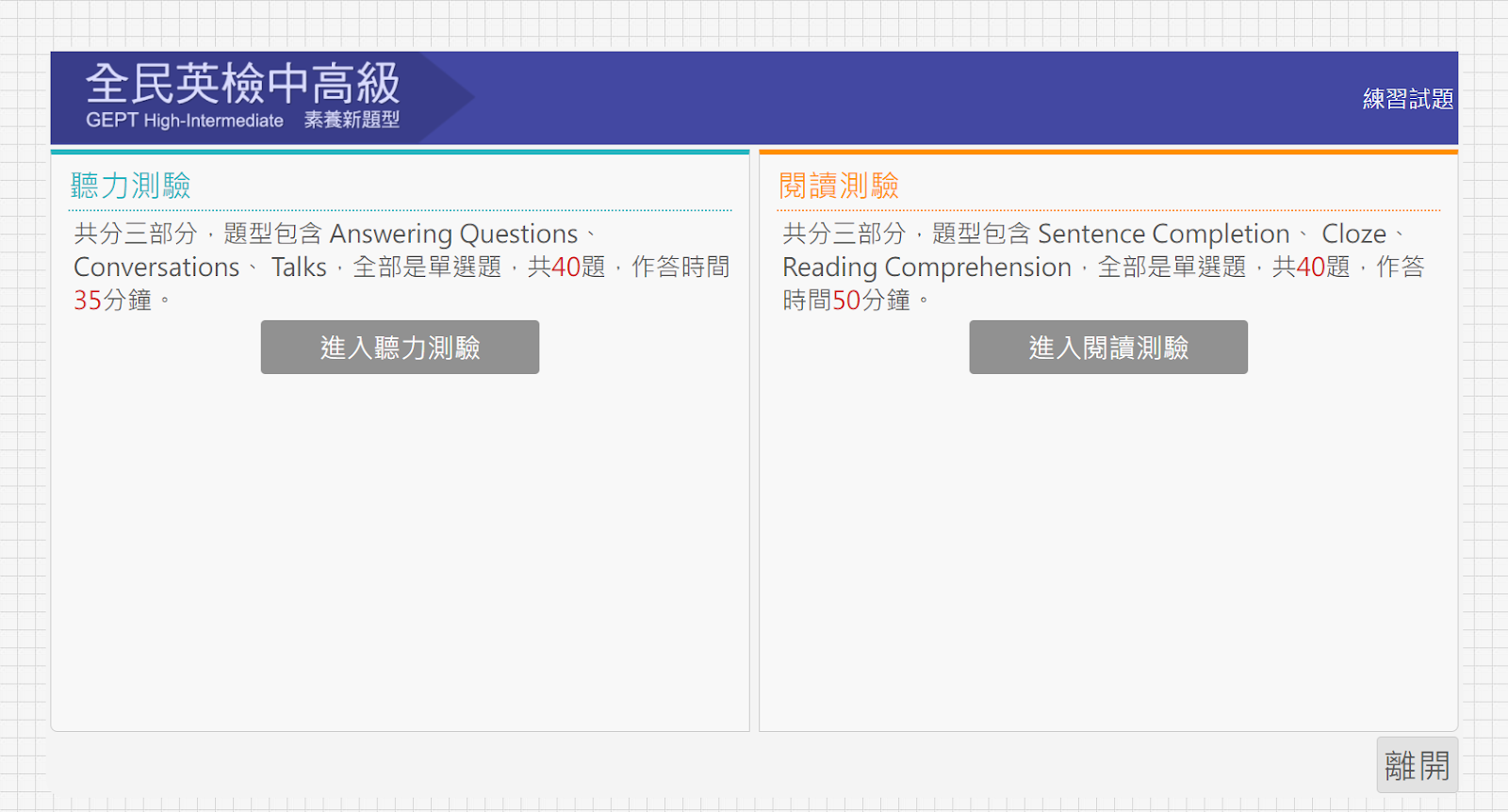This screenshot has width=1508, height=812.
Task: Click the 閱讀測驗 section heading
Action: point(839,186)
